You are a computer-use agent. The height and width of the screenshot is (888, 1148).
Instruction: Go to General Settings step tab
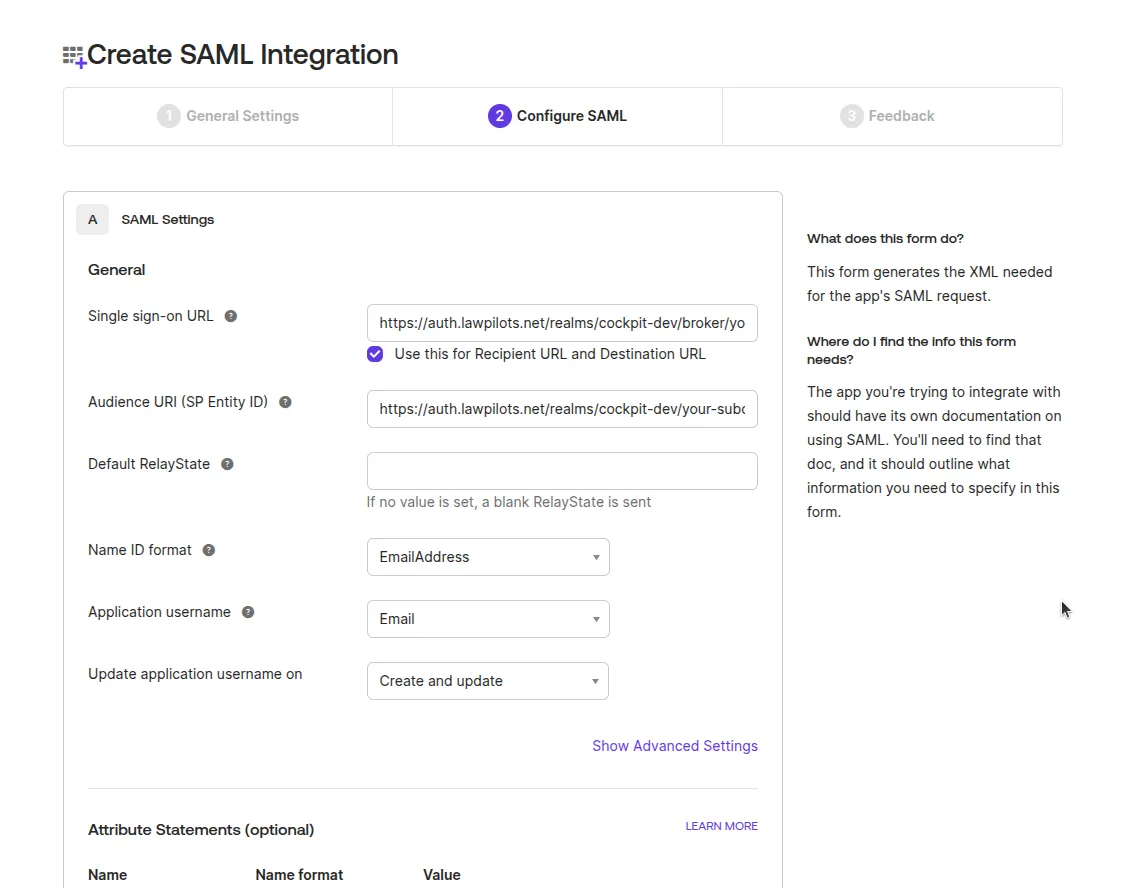click(228, 116)
